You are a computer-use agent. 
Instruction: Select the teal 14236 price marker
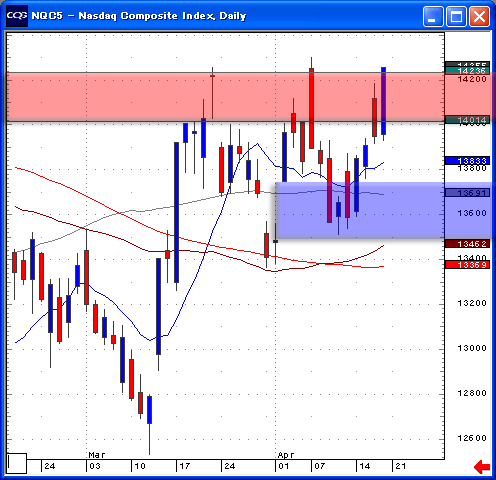467,71
